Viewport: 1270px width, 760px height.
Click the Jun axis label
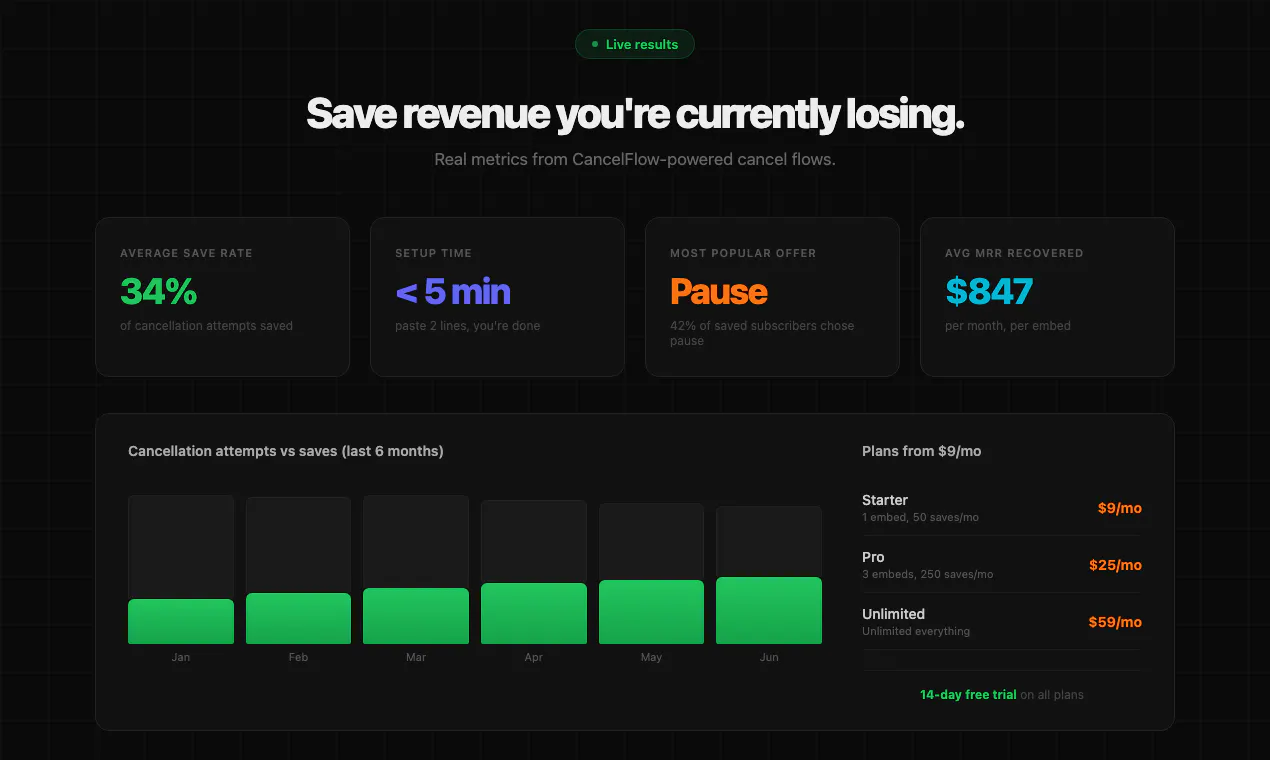[x=769, y=657]
